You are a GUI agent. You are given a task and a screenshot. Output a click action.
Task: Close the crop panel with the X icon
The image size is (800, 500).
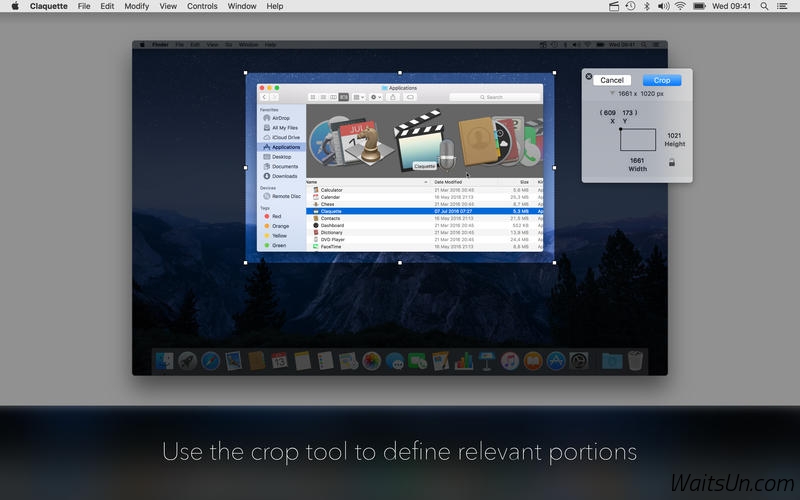coord(588,76)
